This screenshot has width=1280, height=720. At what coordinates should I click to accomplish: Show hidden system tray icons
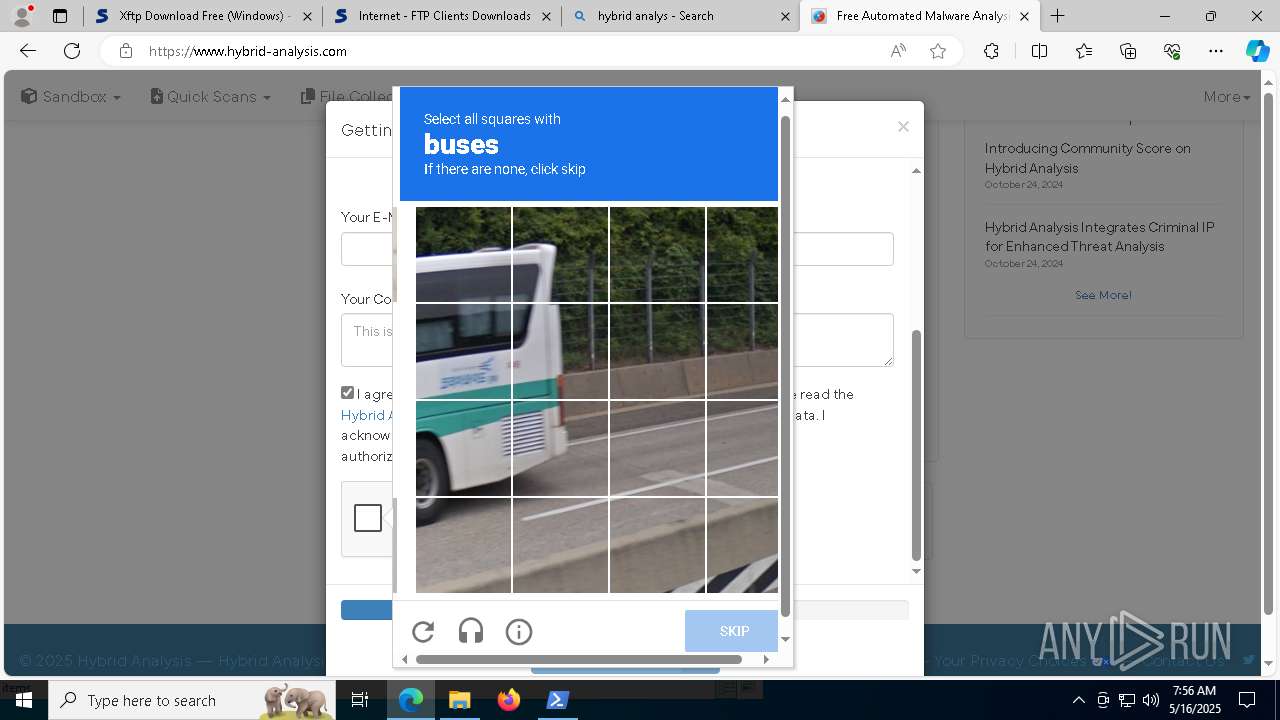pos(1078,700)
